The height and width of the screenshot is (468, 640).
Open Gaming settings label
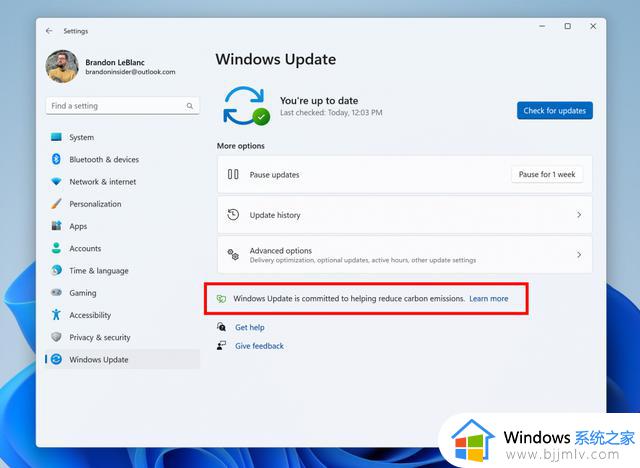(83, 293)
